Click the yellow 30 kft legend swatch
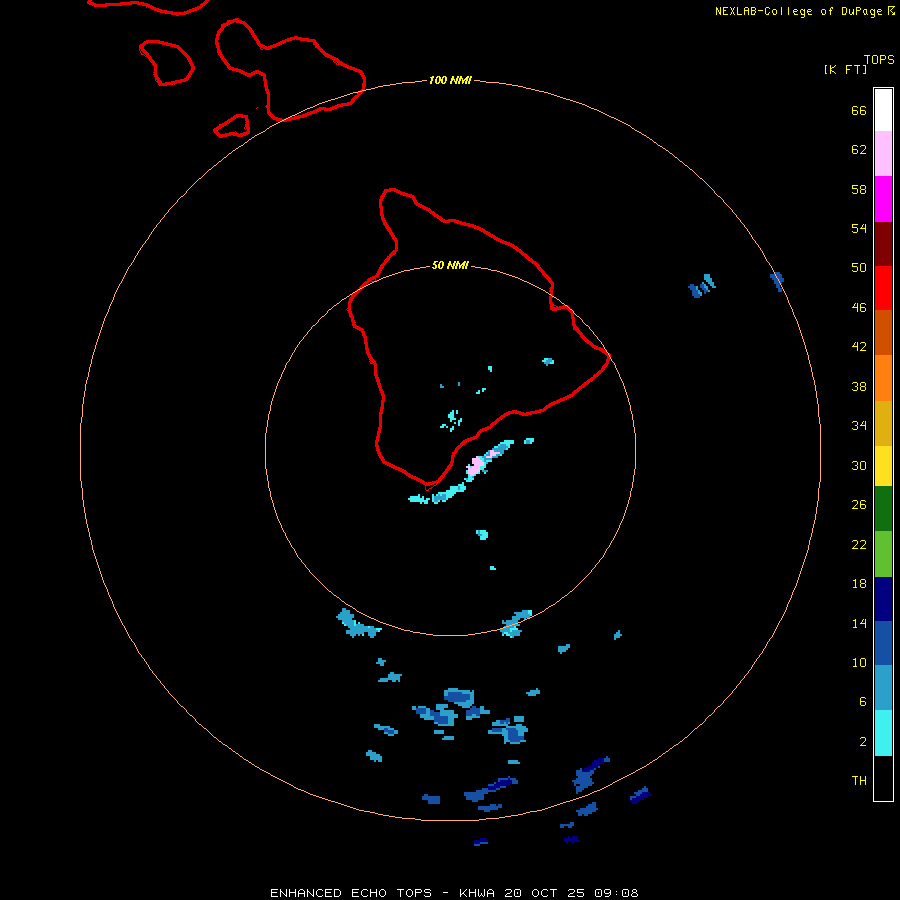Screen dimensions: 900x900 click(883, 466)
